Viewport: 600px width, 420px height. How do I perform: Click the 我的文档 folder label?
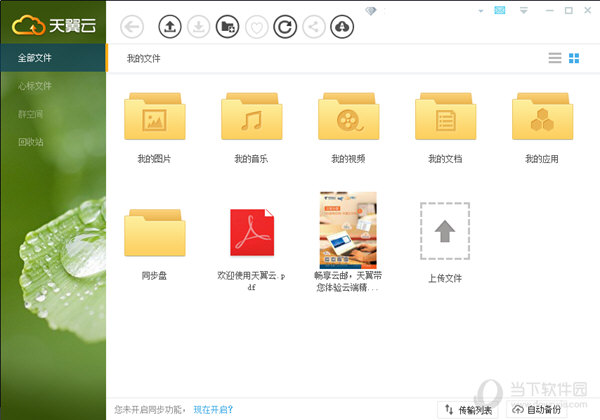(x=445, y=159)
